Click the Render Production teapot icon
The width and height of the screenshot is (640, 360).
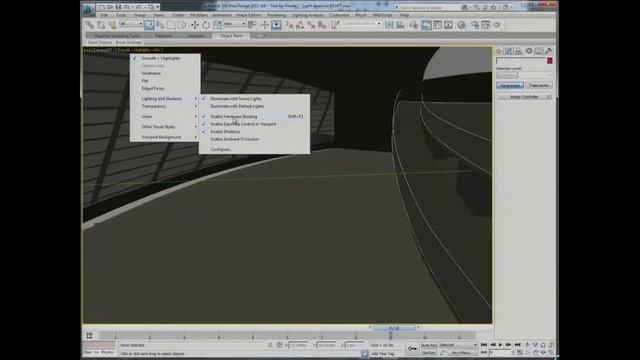(x=497, y=25)
